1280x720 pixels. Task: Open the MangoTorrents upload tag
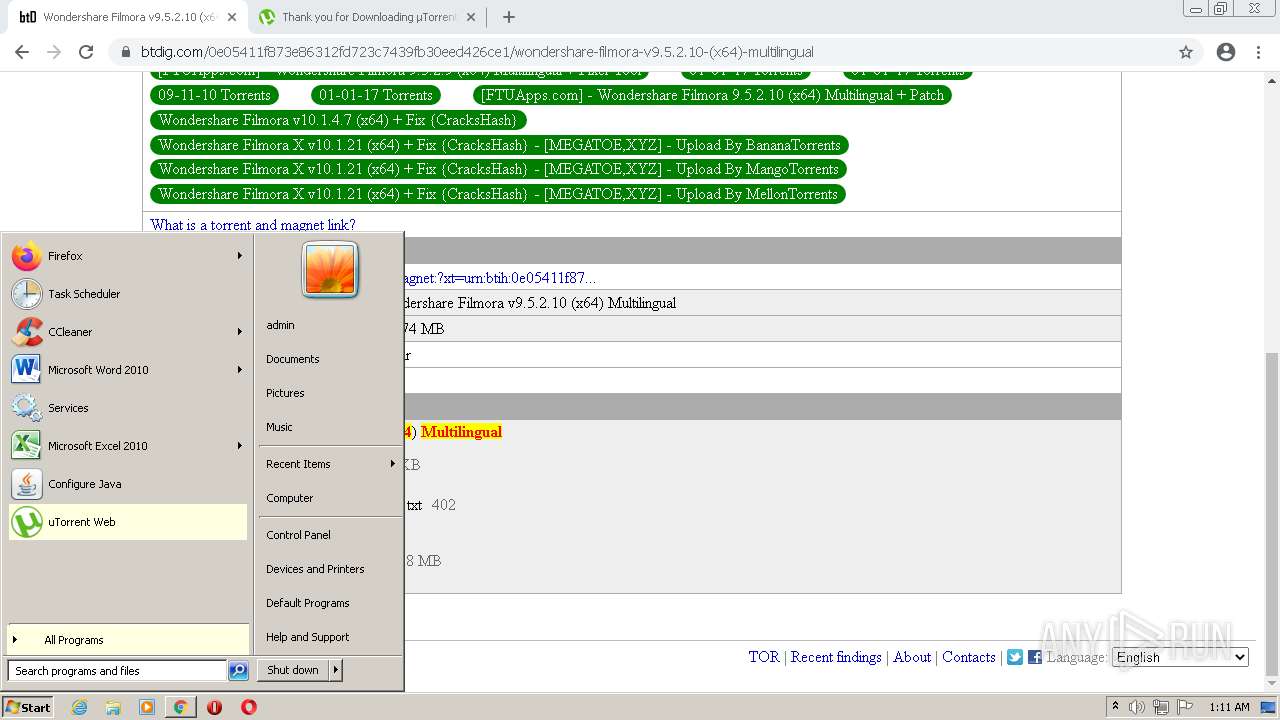pos(498,169)
